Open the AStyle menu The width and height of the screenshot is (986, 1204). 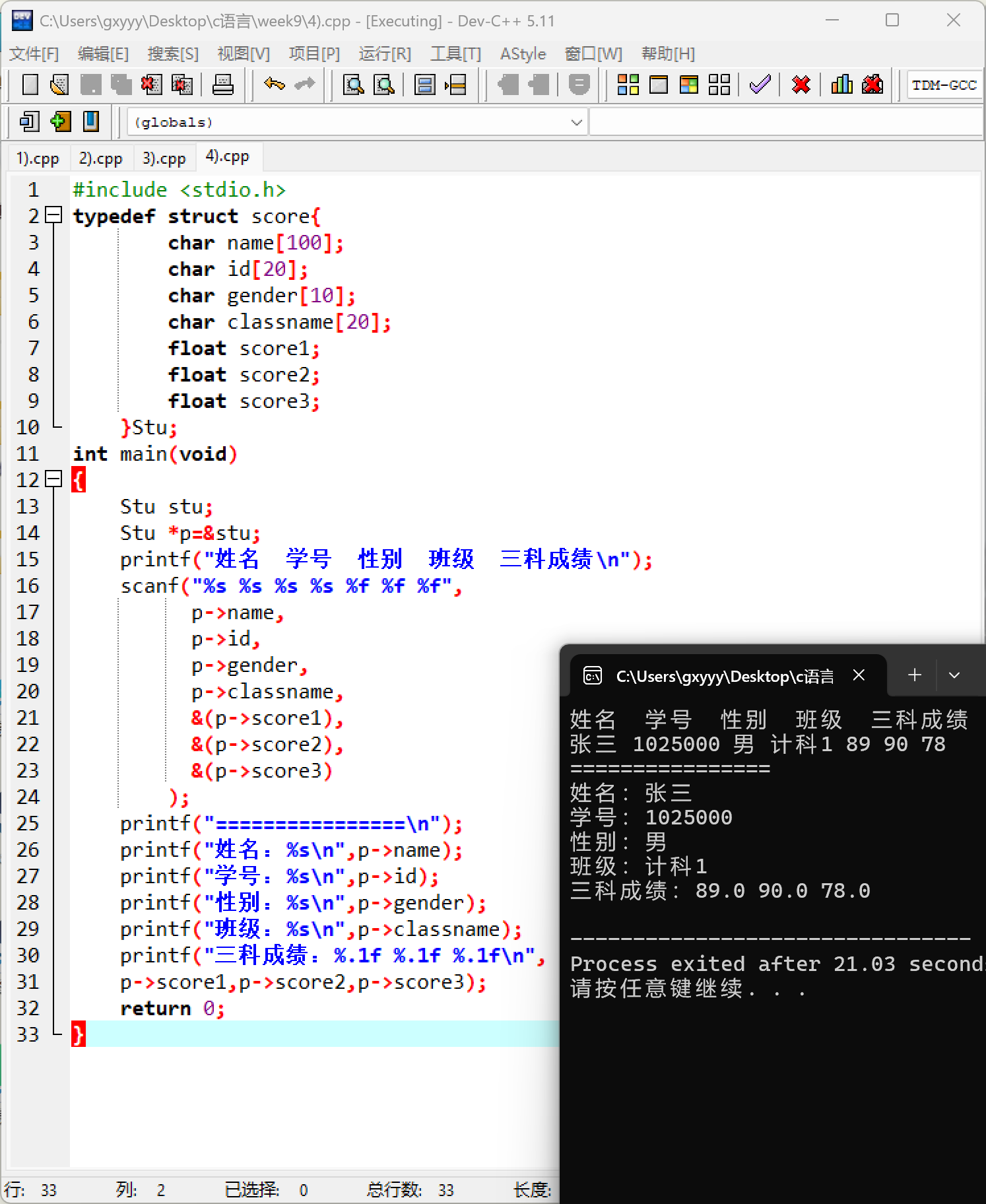[523, 53]
